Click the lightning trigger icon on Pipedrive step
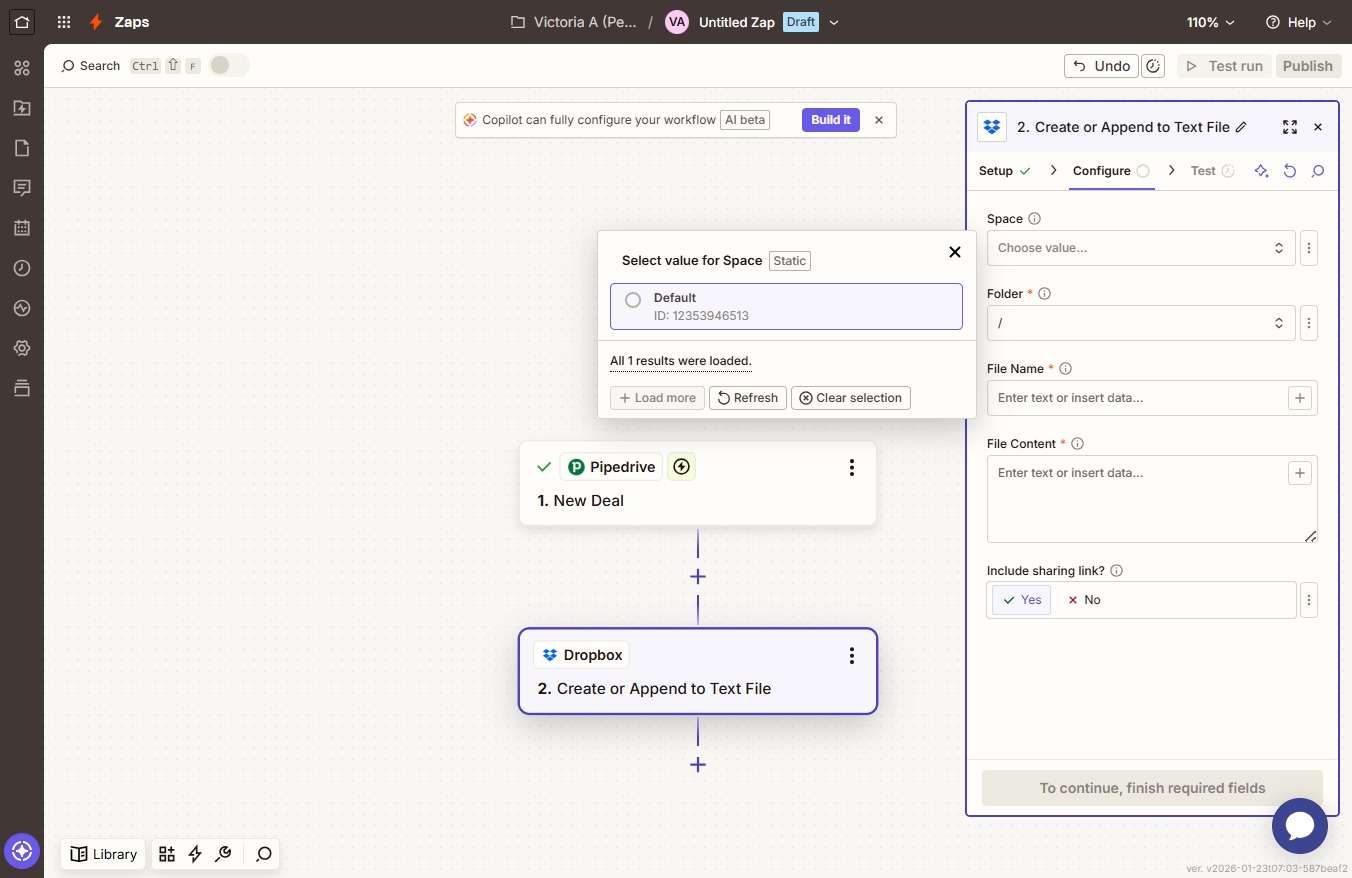Image resolution: width=1352 pixels, height=878 pixels. click(x=682, y=467)
